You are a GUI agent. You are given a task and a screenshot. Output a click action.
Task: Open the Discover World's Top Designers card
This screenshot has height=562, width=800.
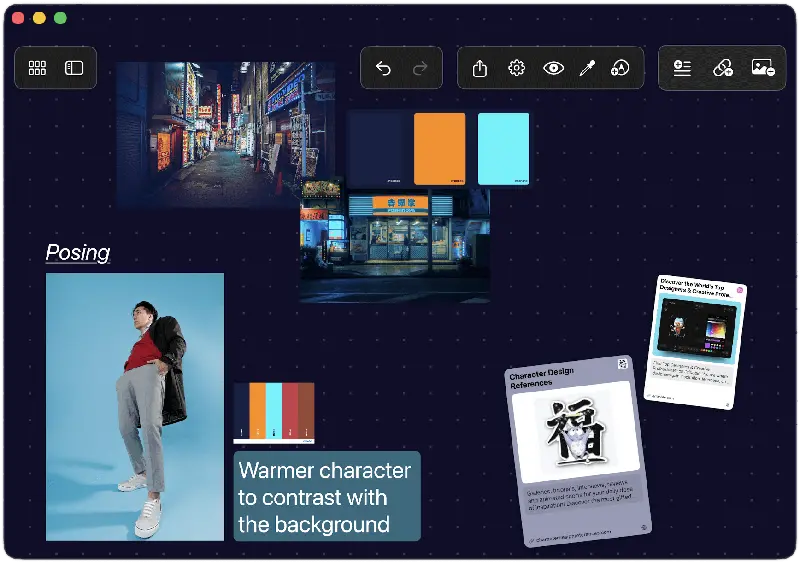696,342
